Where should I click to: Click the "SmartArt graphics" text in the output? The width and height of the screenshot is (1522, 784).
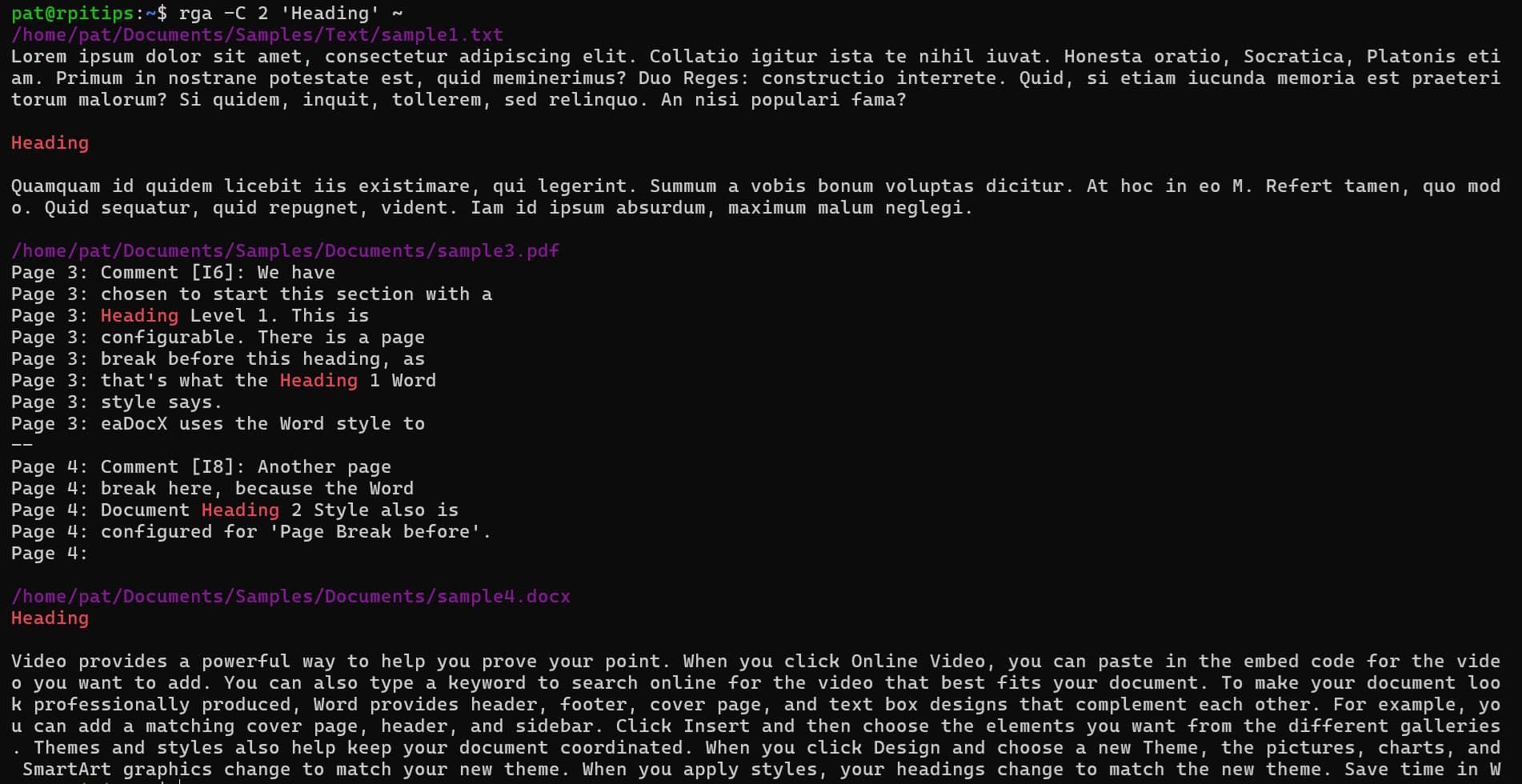point(117,770)
